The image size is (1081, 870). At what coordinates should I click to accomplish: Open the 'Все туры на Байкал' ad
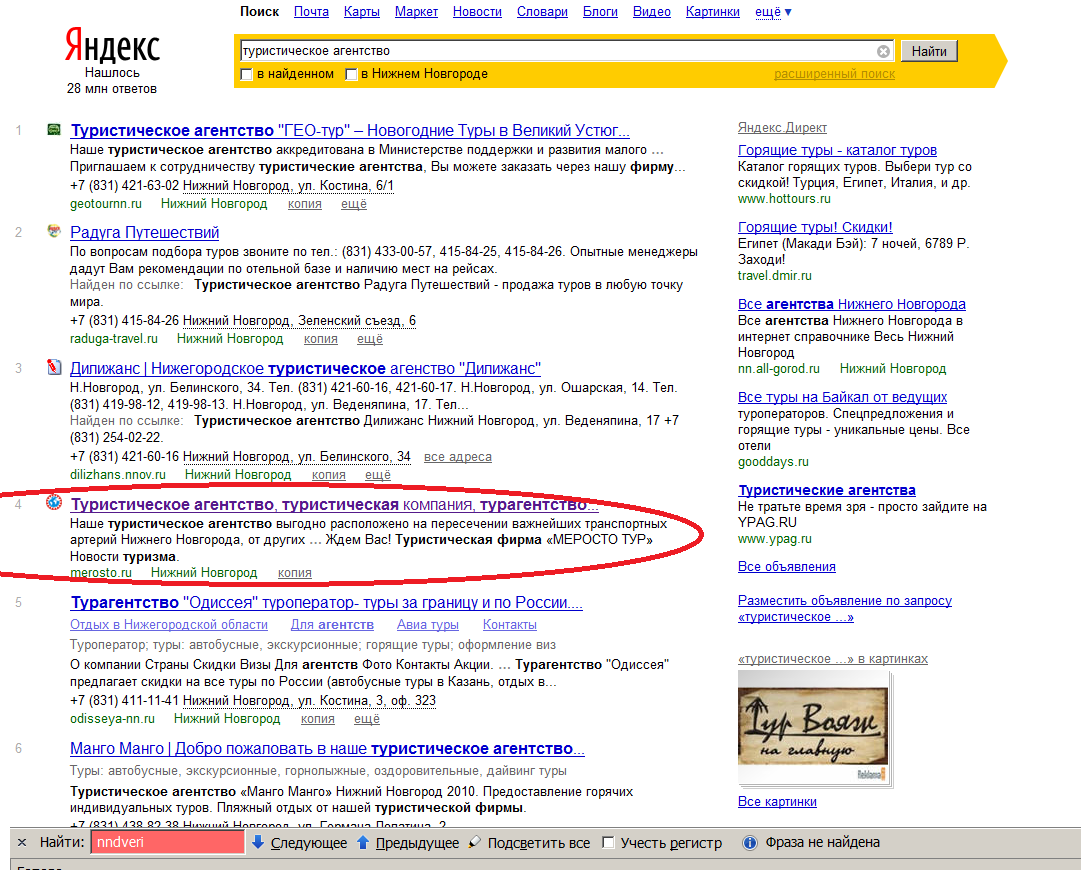tap(842, 398)
